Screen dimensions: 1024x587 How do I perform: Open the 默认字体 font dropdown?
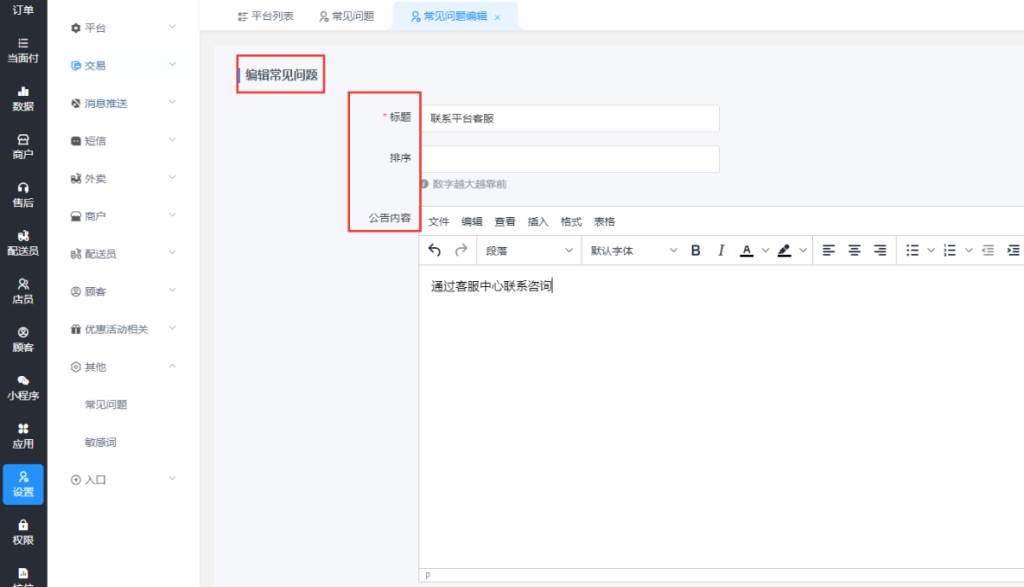click(x=632, y=250)
